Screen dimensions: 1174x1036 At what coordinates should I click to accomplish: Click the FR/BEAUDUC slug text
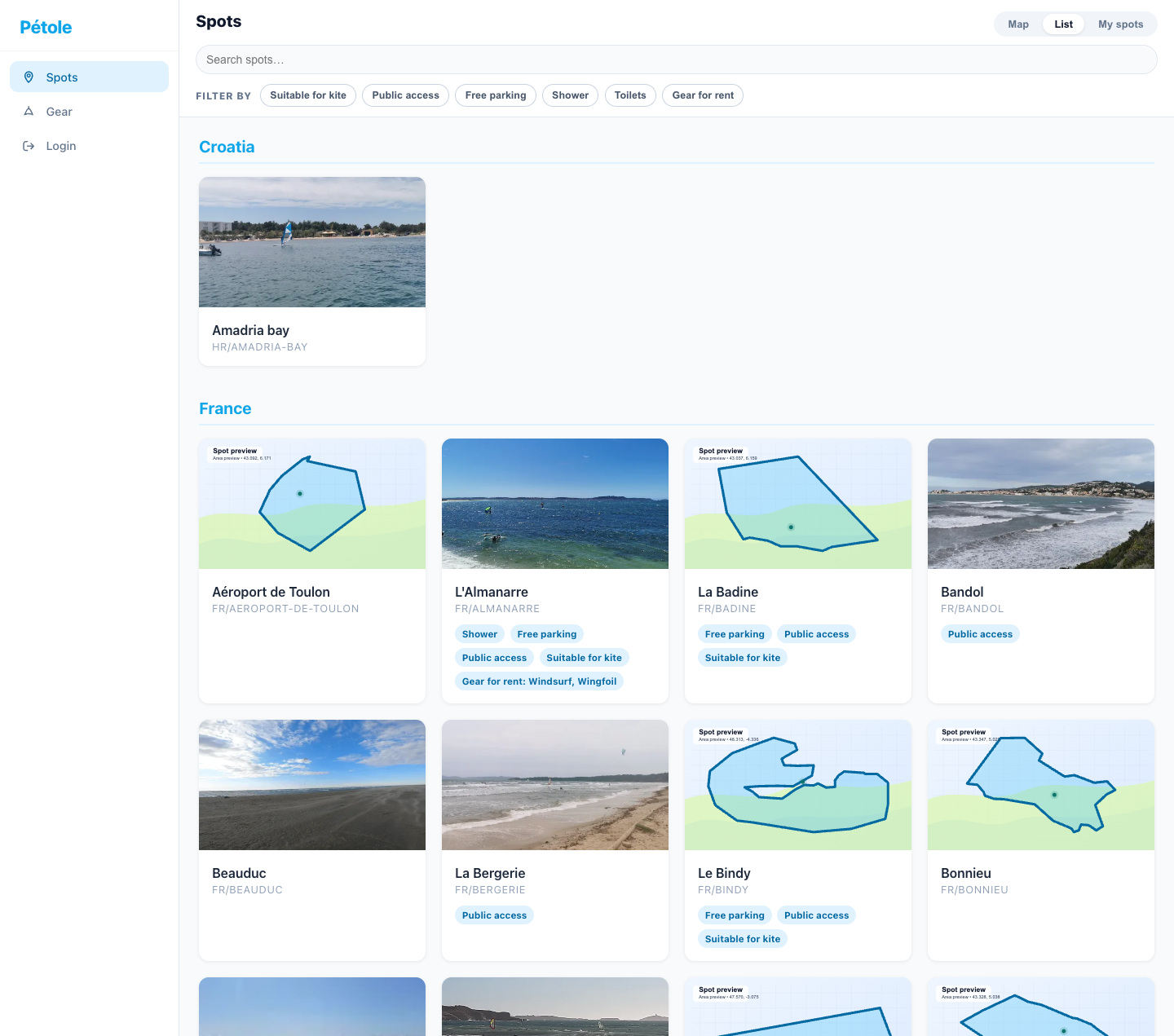247,890
